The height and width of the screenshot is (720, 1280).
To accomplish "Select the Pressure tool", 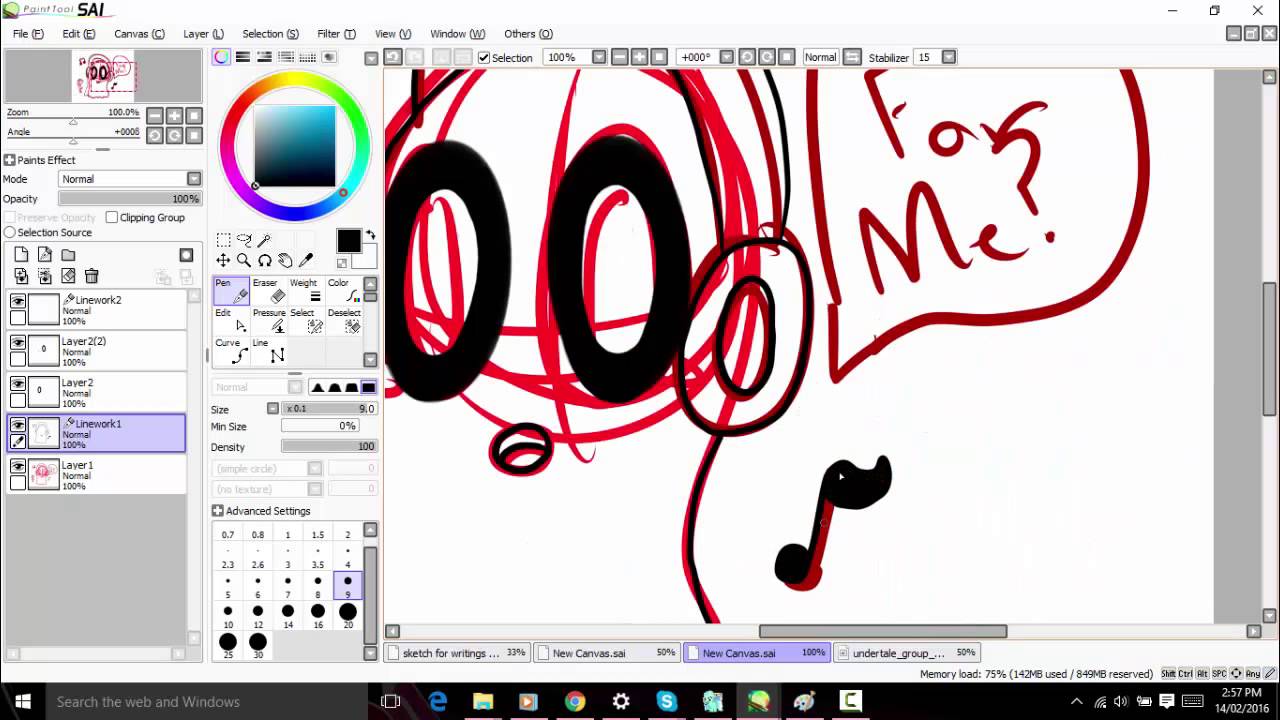I will click(269, 321).
